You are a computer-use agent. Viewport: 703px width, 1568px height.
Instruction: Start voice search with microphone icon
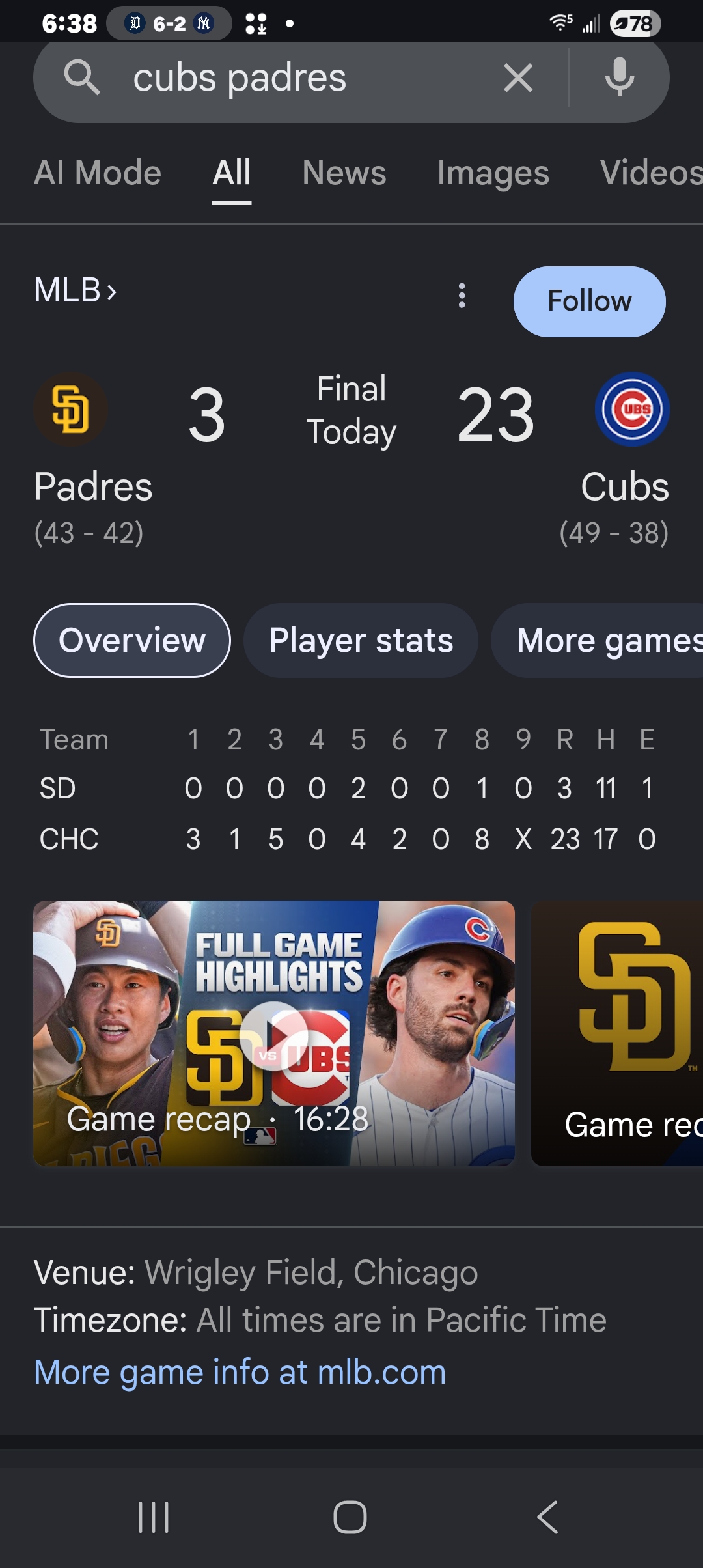coord(619,77)
